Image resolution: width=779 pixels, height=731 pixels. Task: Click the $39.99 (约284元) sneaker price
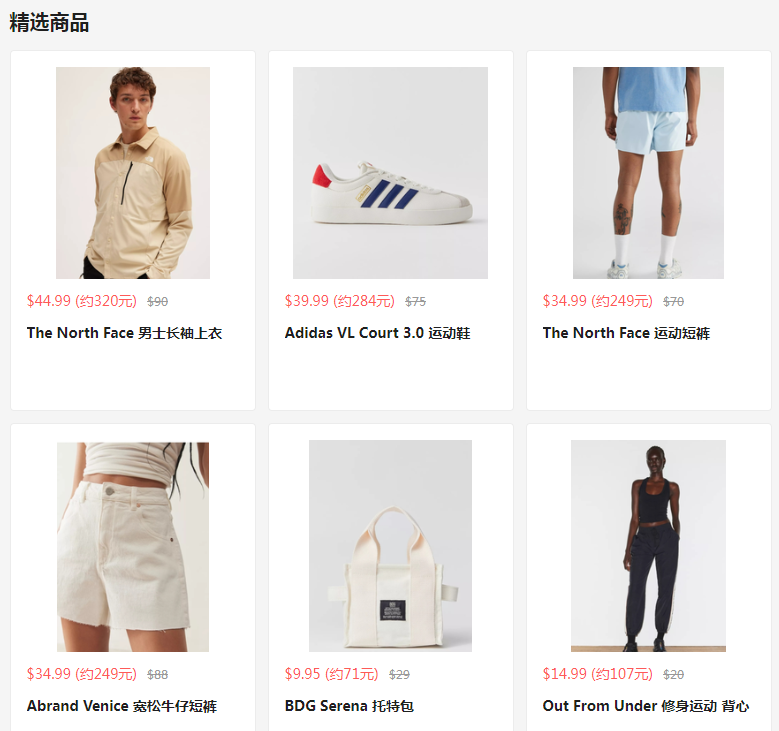coord(339,301)
